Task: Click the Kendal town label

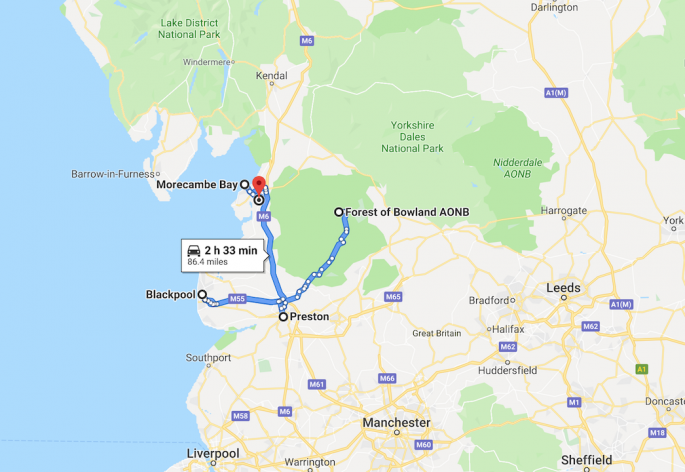Action: pos(271,76)
